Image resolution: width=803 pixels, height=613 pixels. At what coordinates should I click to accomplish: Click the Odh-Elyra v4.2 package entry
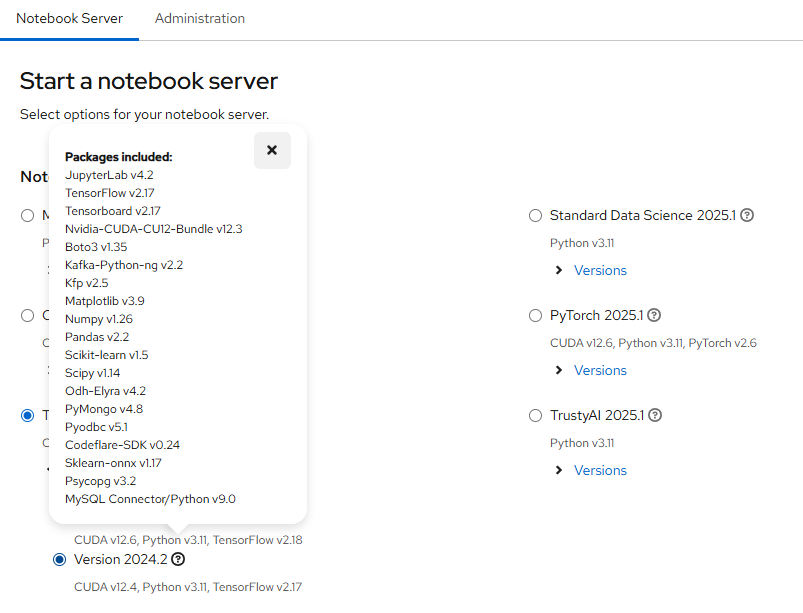point(105,391)
